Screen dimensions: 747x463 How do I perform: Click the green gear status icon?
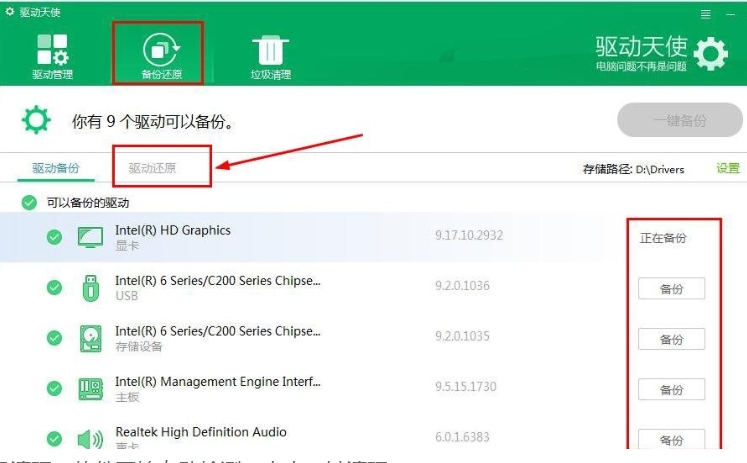[x=36, y=120]
